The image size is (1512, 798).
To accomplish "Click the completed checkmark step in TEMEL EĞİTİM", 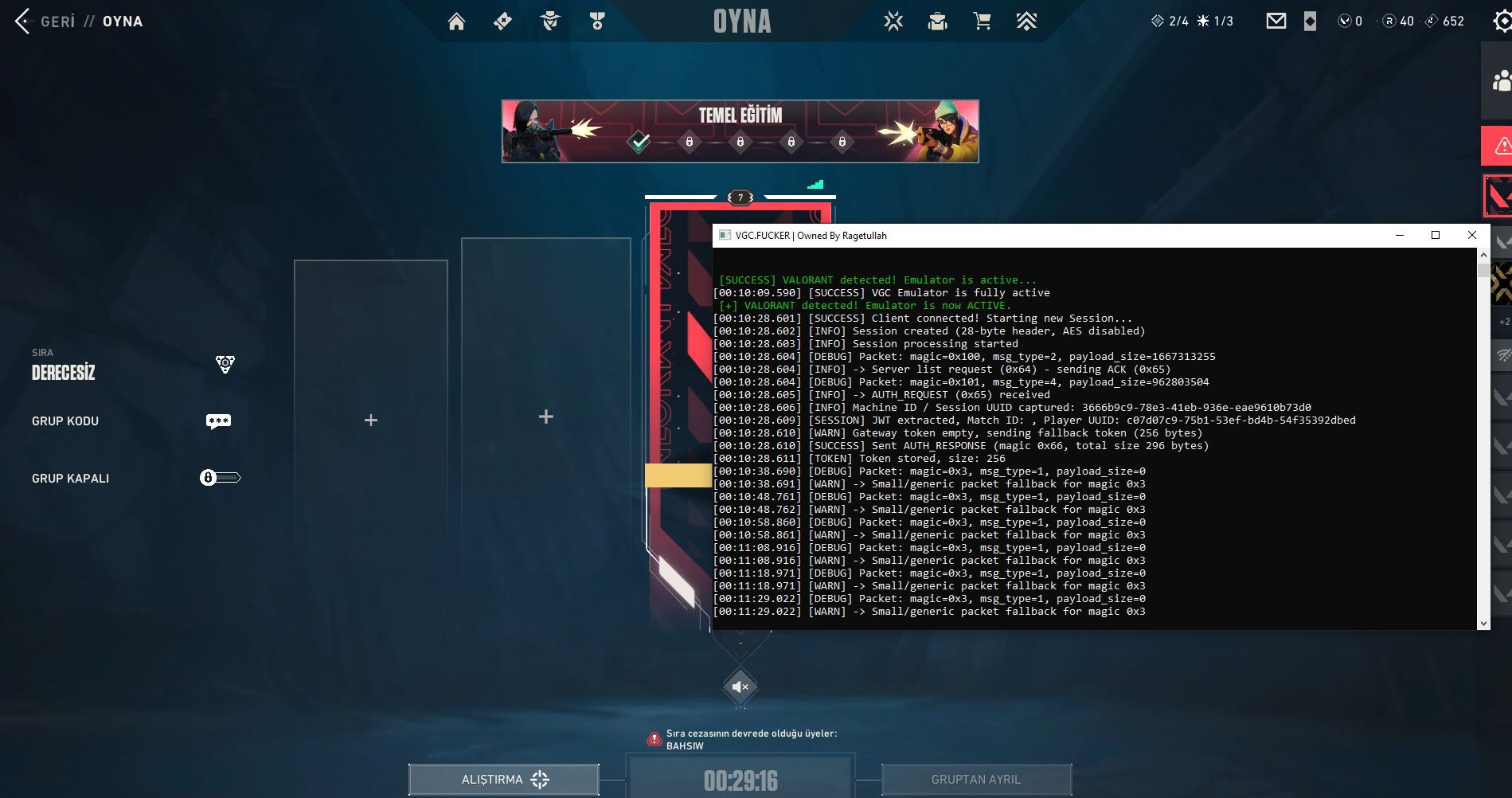I will pyautogui.click(x=639, y=143).
